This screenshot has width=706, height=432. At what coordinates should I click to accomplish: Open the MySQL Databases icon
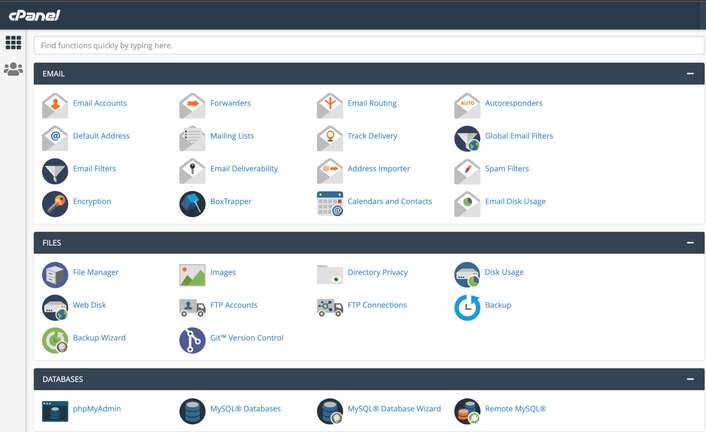(x=192, y=411)
